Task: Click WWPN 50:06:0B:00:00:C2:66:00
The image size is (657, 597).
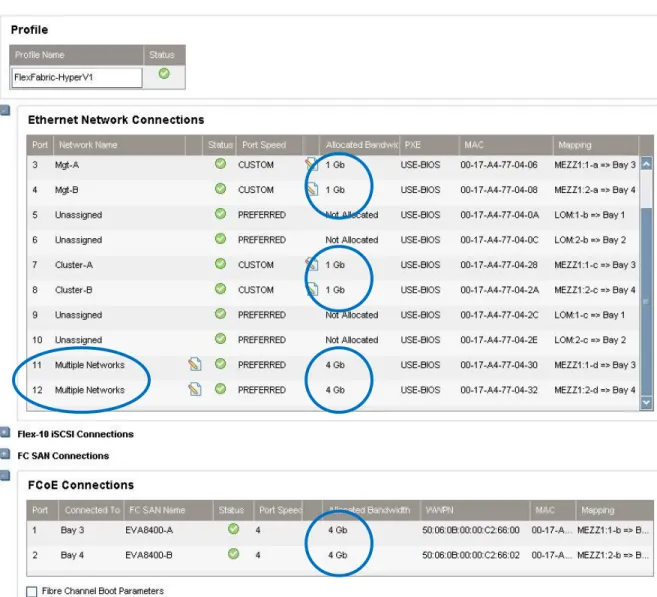Action: click(471, 530)
